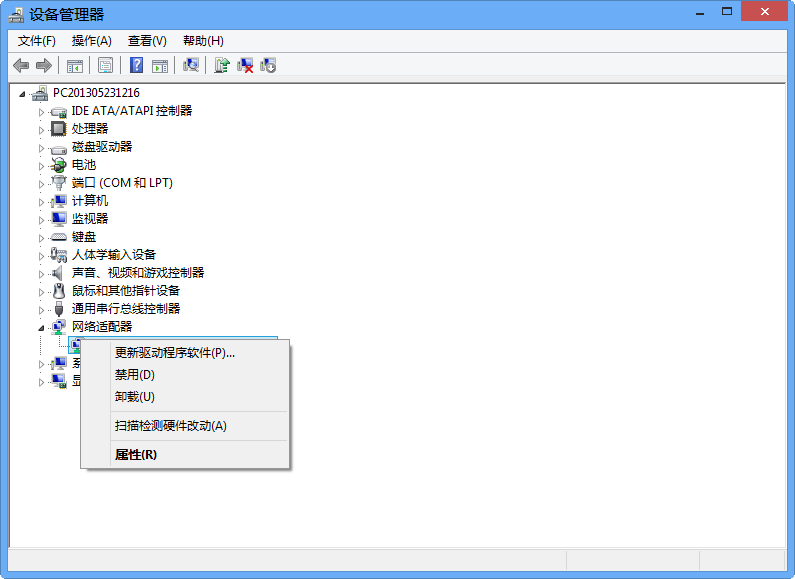
Task: Click the uninstall device red X icon
Action: pos(245,66)
